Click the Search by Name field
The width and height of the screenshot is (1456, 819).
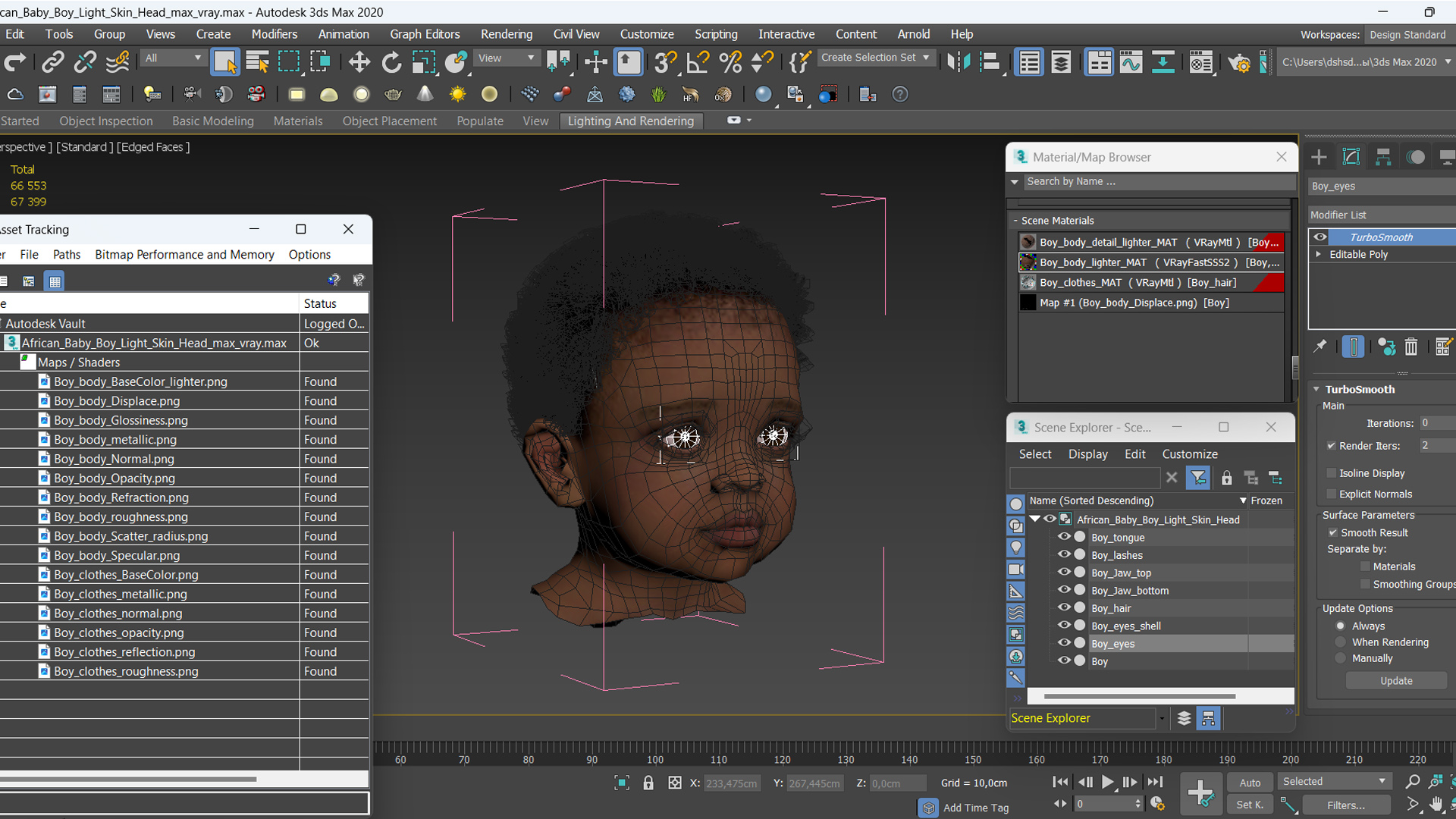pos(1158,181)
